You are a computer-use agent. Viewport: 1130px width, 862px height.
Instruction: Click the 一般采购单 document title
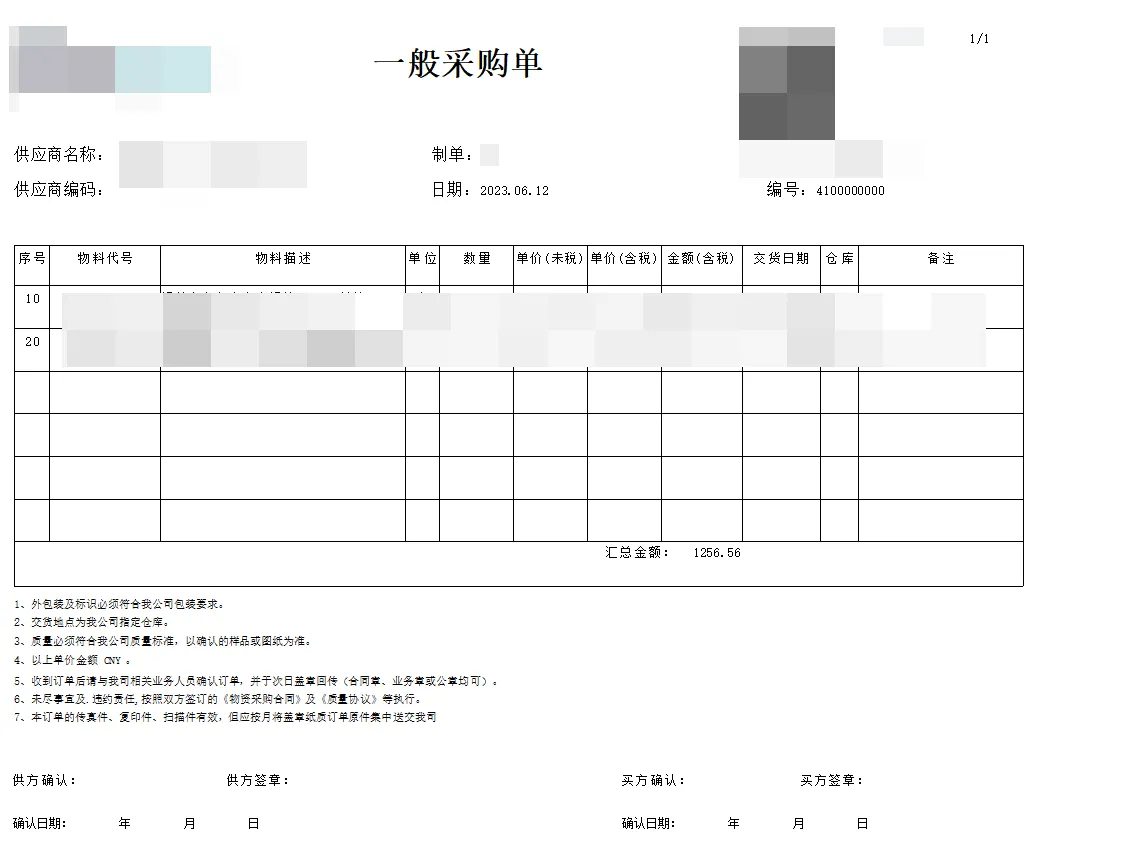coord(457,64)
